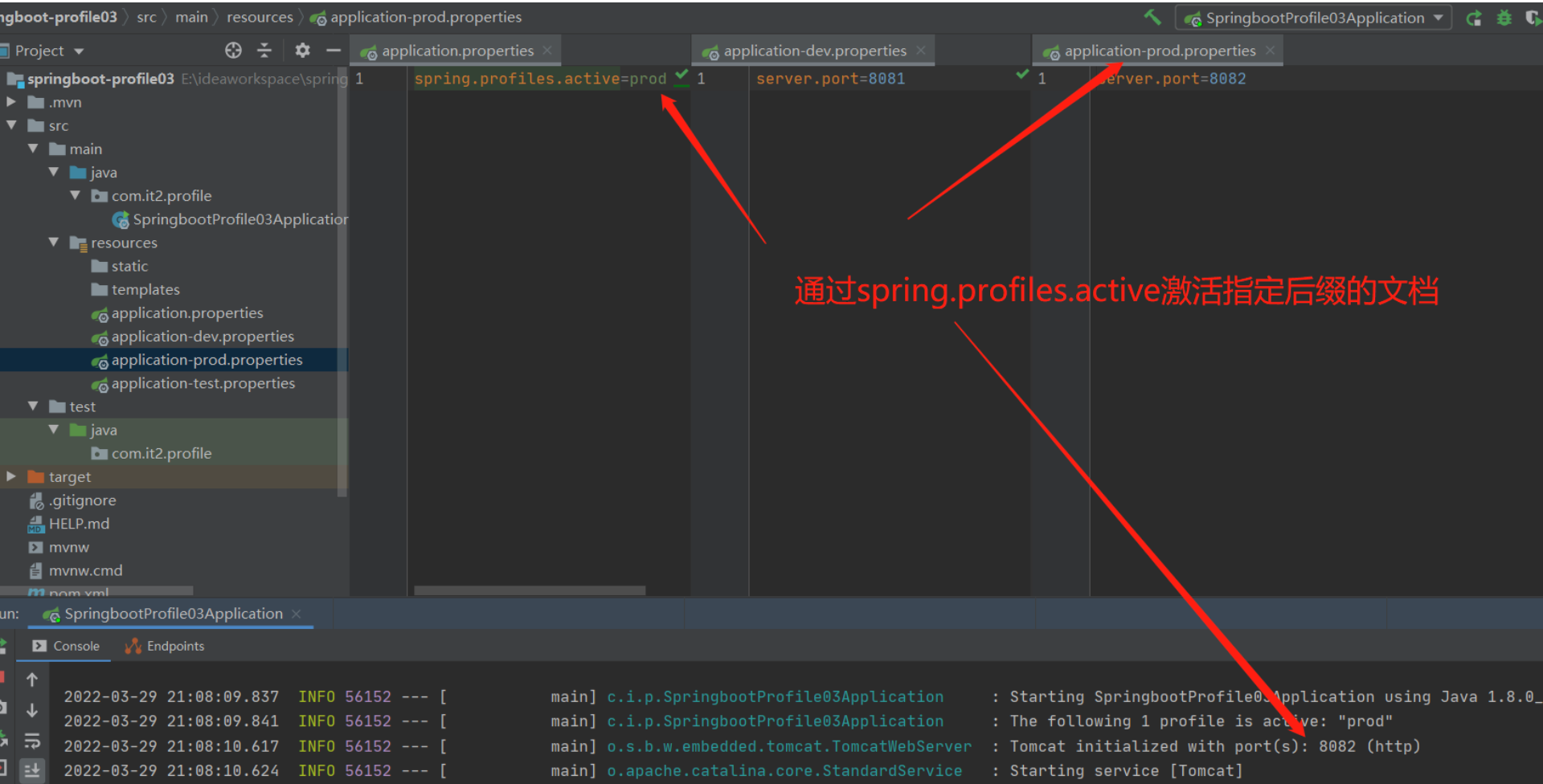Click the main breadcrumb

tap(191, 17)
